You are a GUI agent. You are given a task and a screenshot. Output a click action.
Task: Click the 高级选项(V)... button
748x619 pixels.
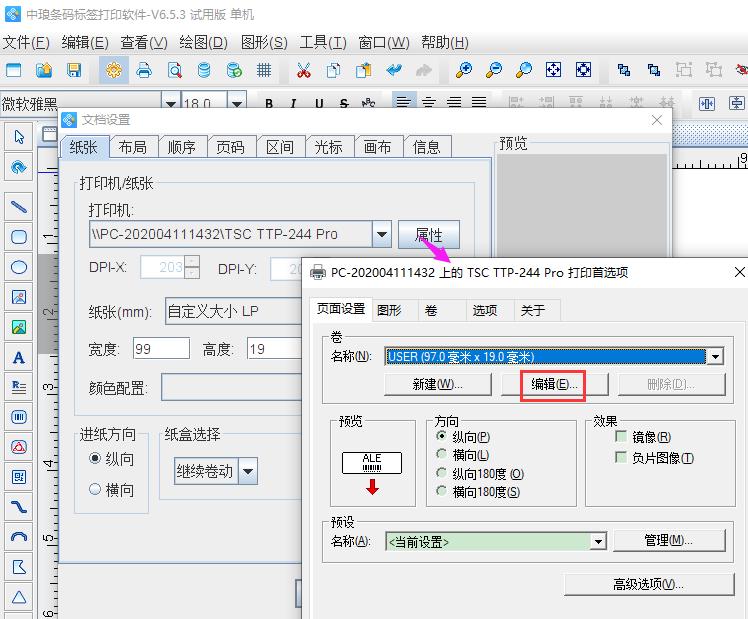[x=649, y=584]
